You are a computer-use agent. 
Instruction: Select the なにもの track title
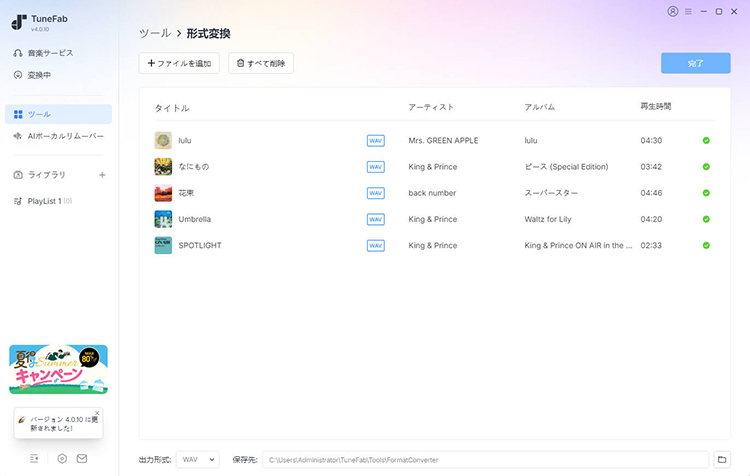[x=194, y=167]
